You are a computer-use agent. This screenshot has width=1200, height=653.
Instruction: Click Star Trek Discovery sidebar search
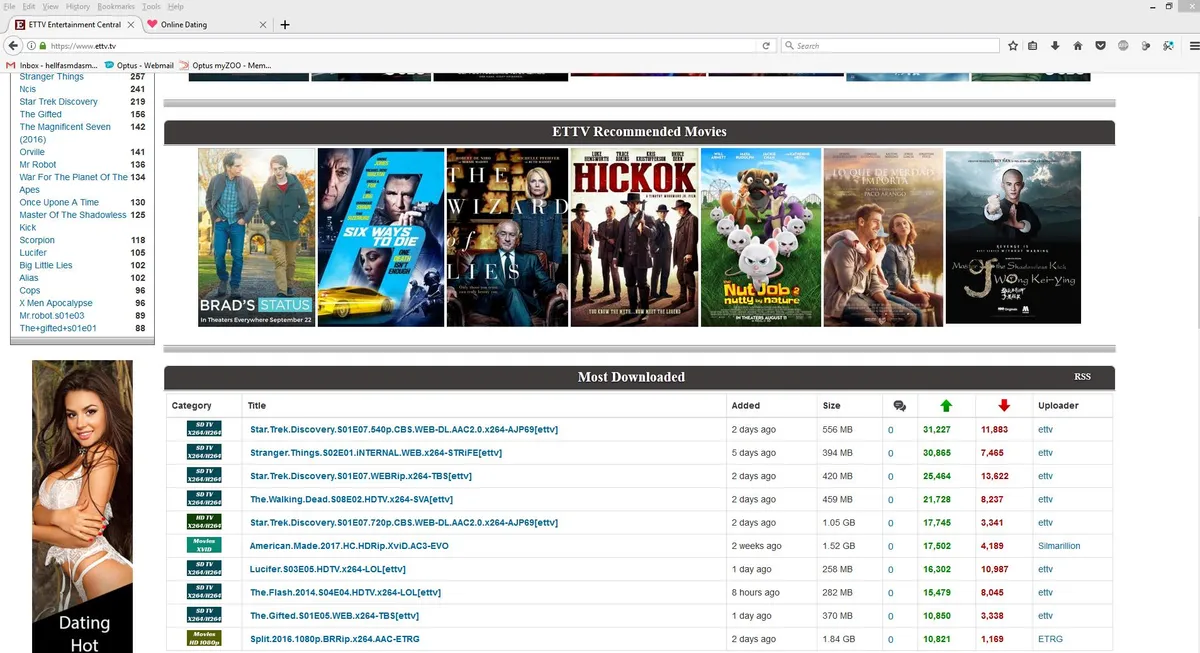click(x=59, y=102)
